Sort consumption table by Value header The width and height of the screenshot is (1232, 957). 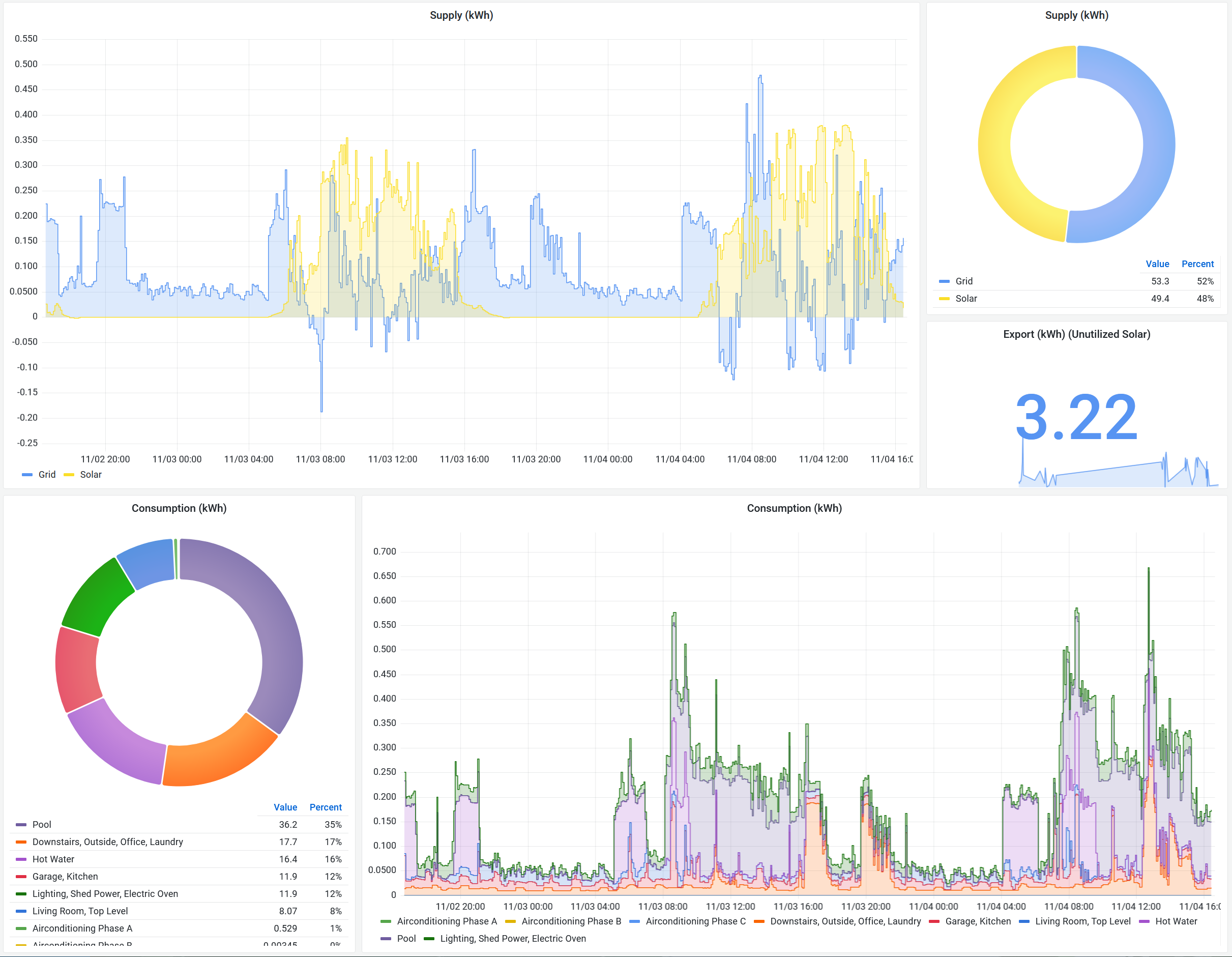click(285, 807)
